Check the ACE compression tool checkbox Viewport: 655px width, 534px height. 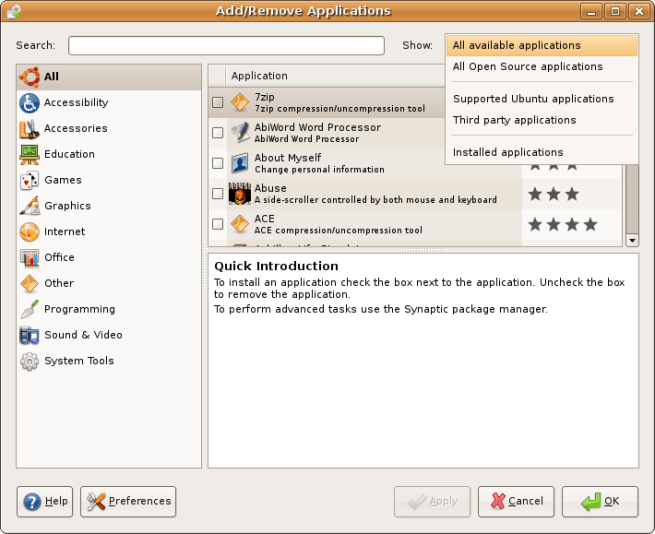point(218,224)
